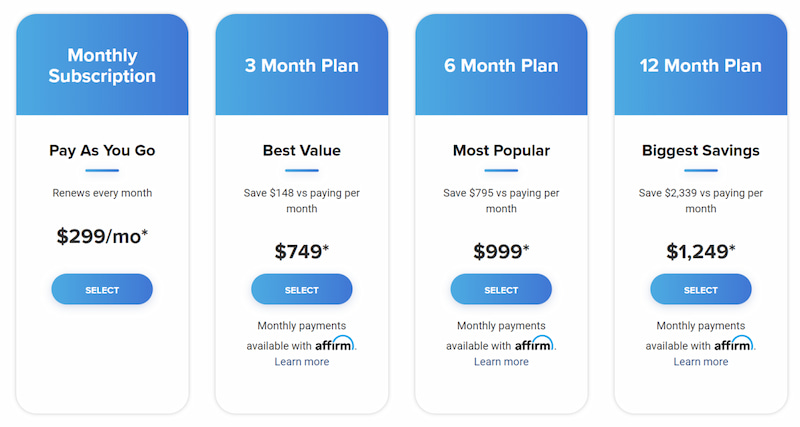The height and width of the screenshot is (427, 800).
Task: Click the Affirm logo in 3 Month card
Action: pyautogui.click(x=334, y=344)
